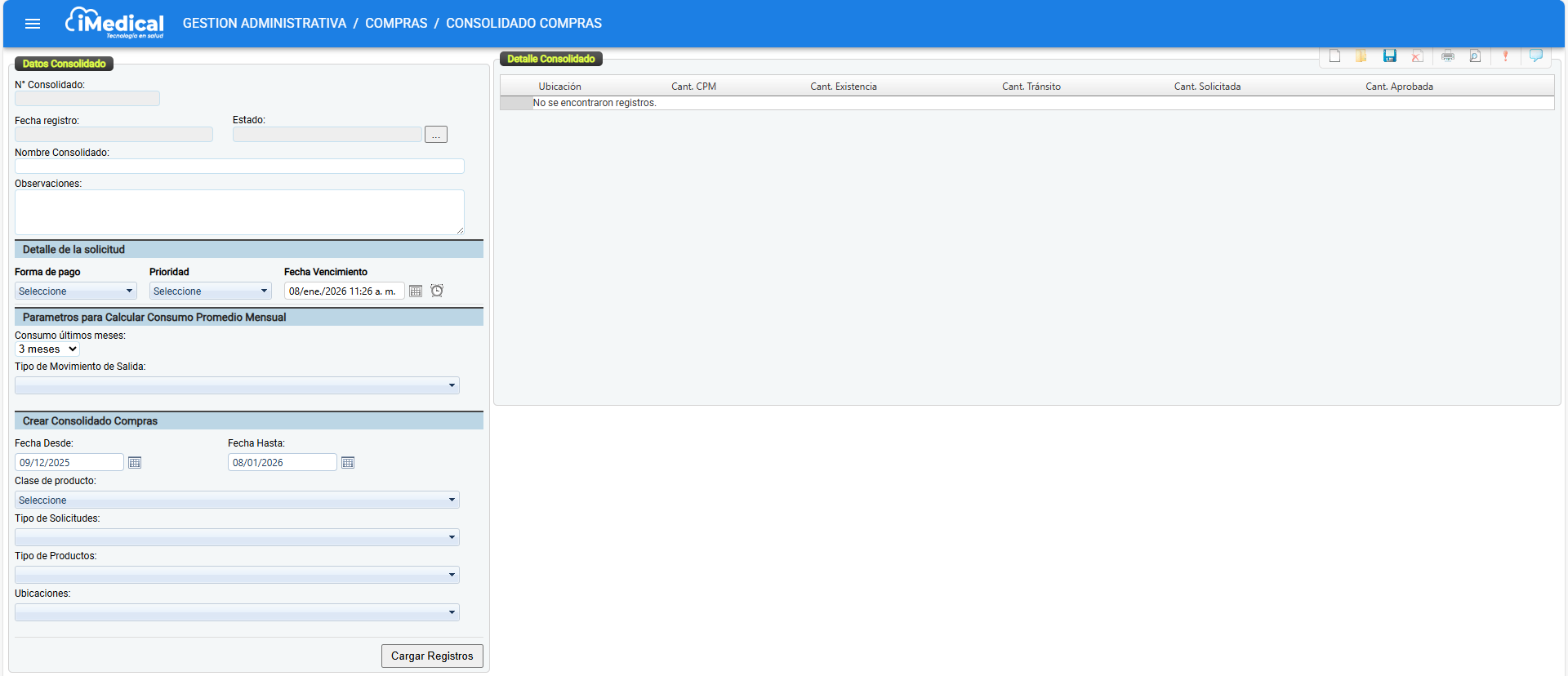Click the Estado ellipsis lookup button
Image resolution: width=1568 pixels, height=676 pixels.
coord(436,135)
